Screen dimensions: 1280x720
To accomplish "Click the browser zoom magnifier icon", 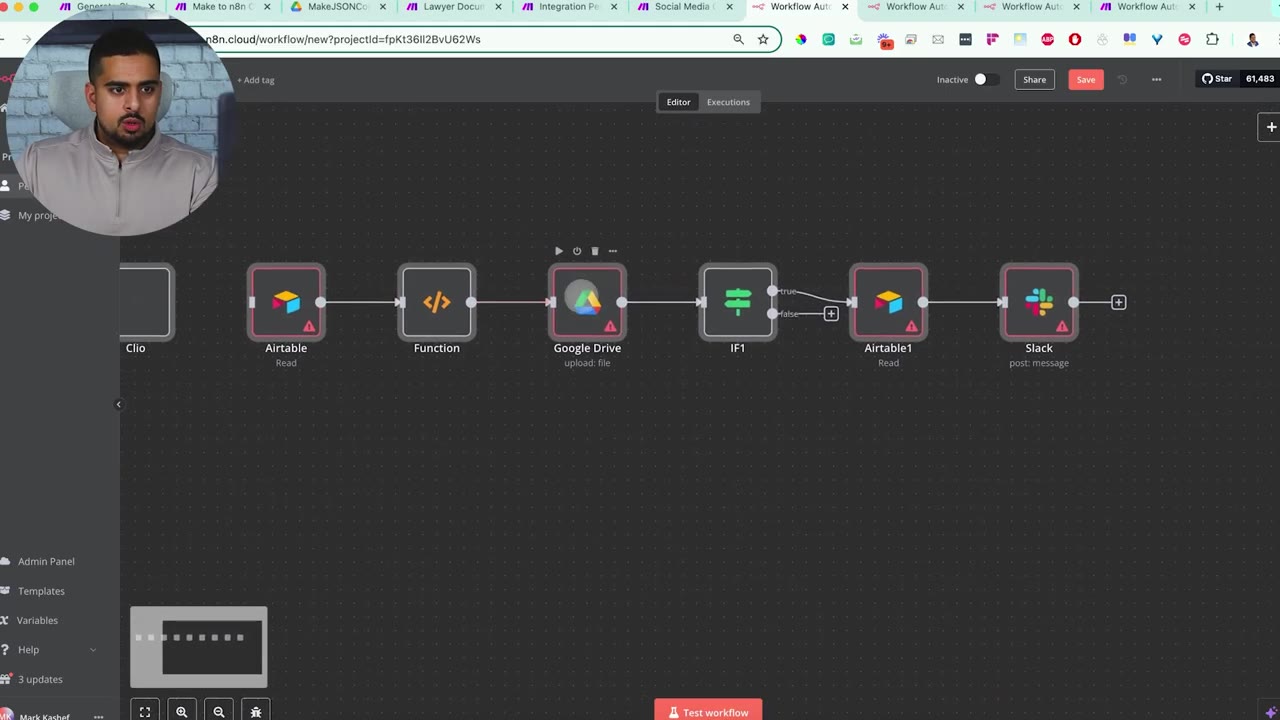I will tap(738, 39).
